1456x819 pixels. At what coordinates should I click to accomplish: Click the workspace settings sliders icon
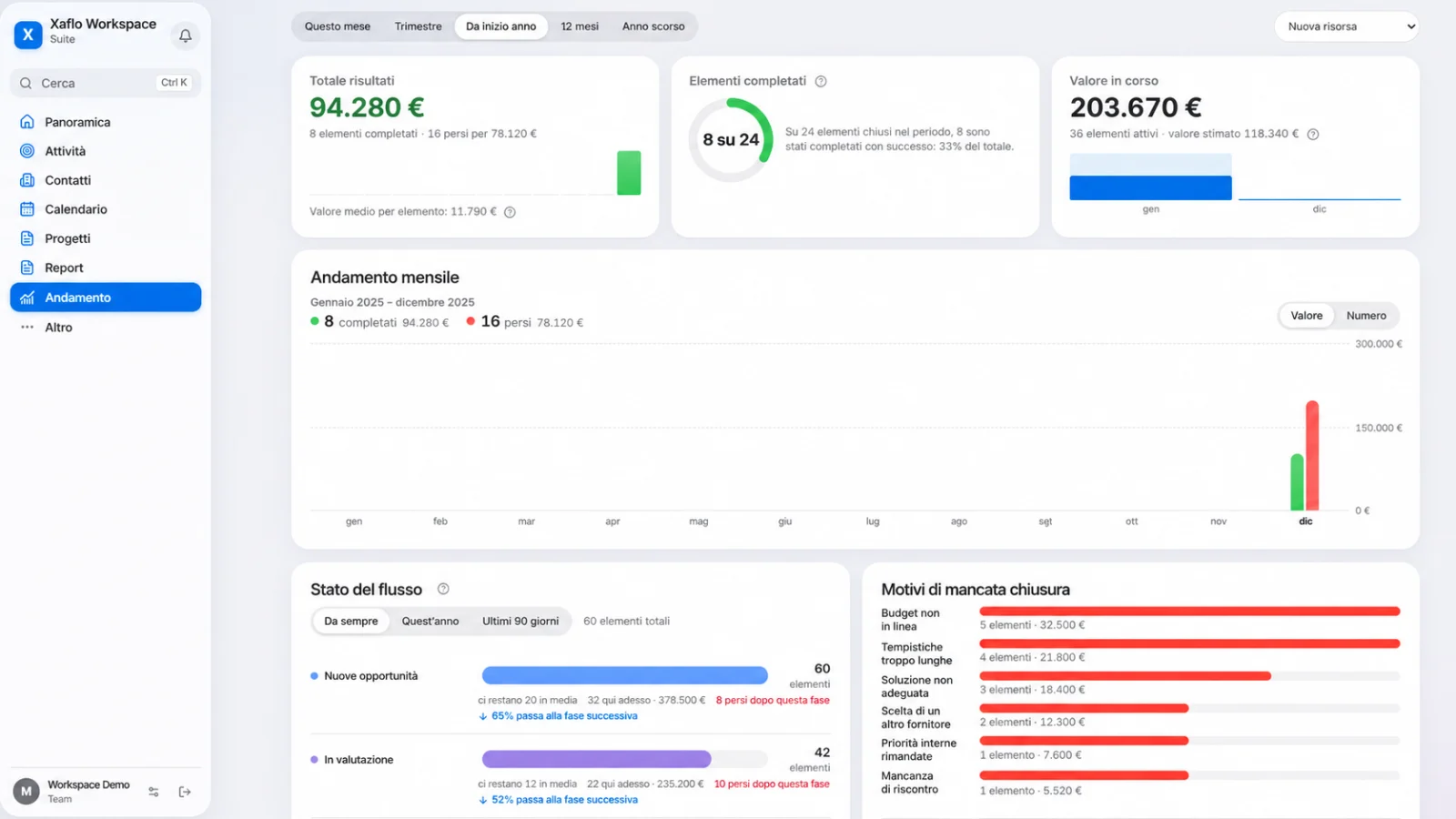click(x=154, y=792)
